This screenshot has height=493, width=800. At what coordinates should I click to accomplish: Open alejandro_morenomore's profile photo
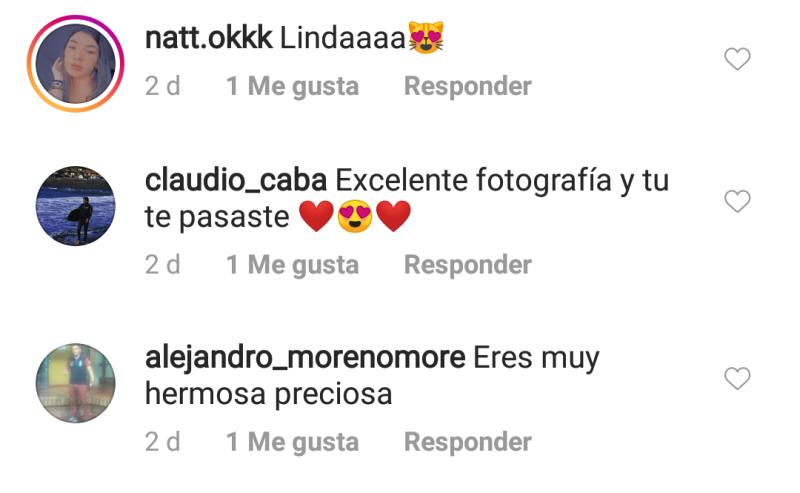[x=76, y=383]
